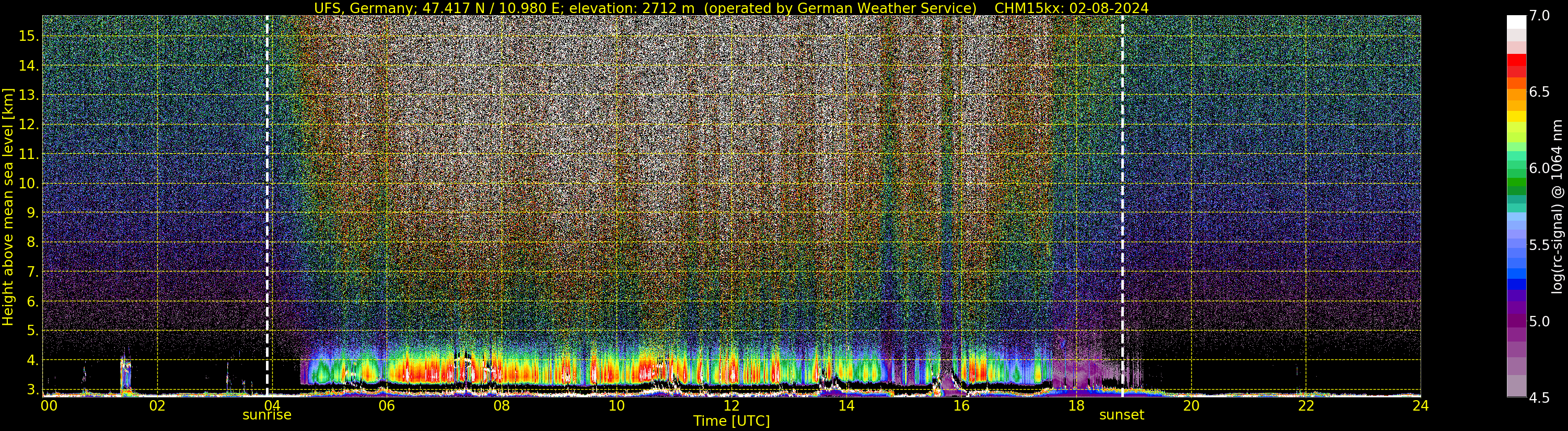
Task: Click the '8.' height axis tick label
Action: pyautogui.click(x=33, y=243)
